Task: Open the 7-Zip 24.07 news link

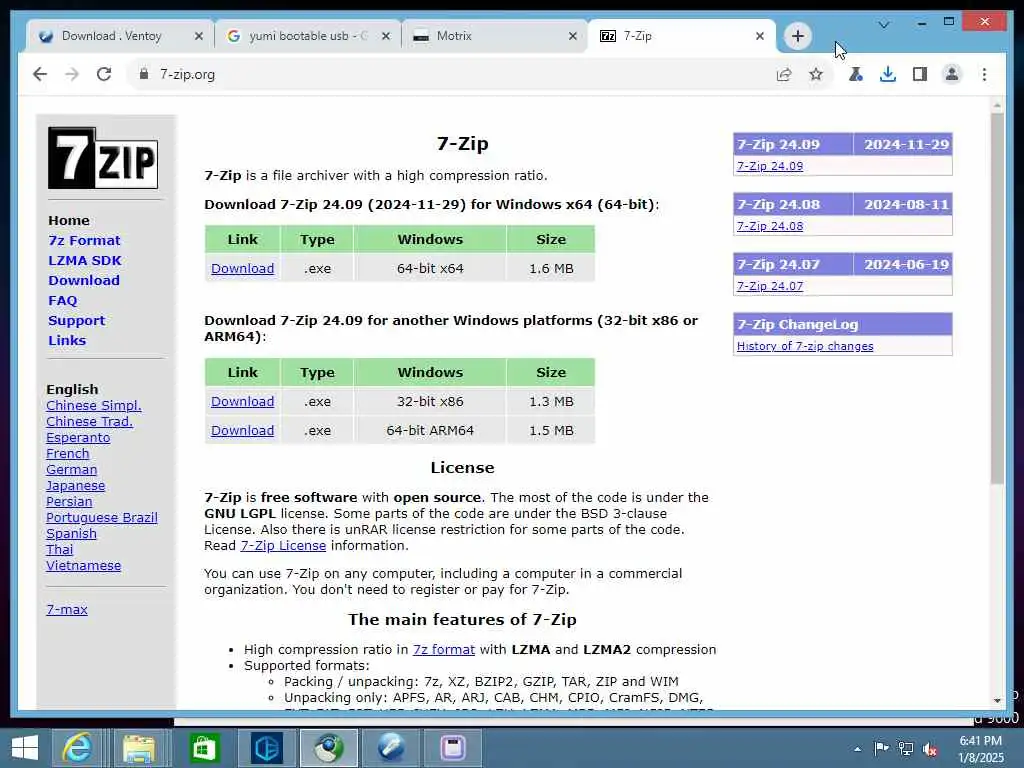Action: pos(770,286)
